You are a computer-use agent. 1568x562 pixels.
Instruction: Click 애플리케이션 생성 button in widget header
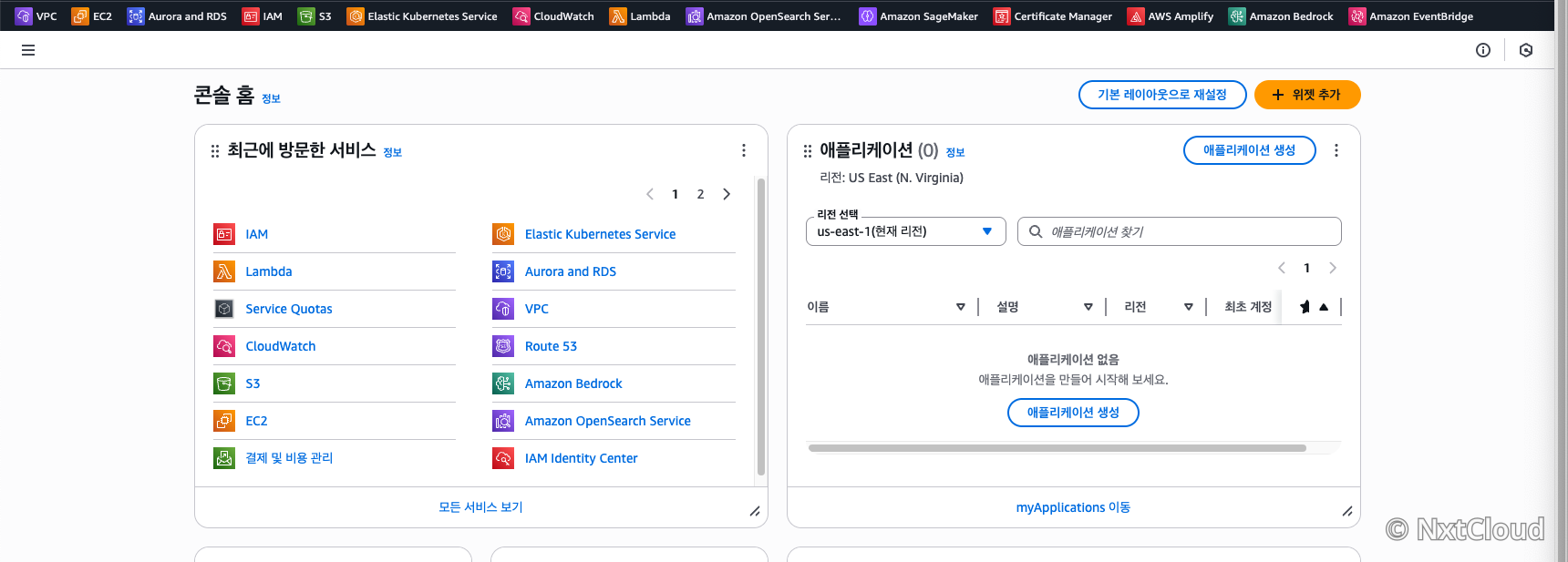[x=1249, y=150]
